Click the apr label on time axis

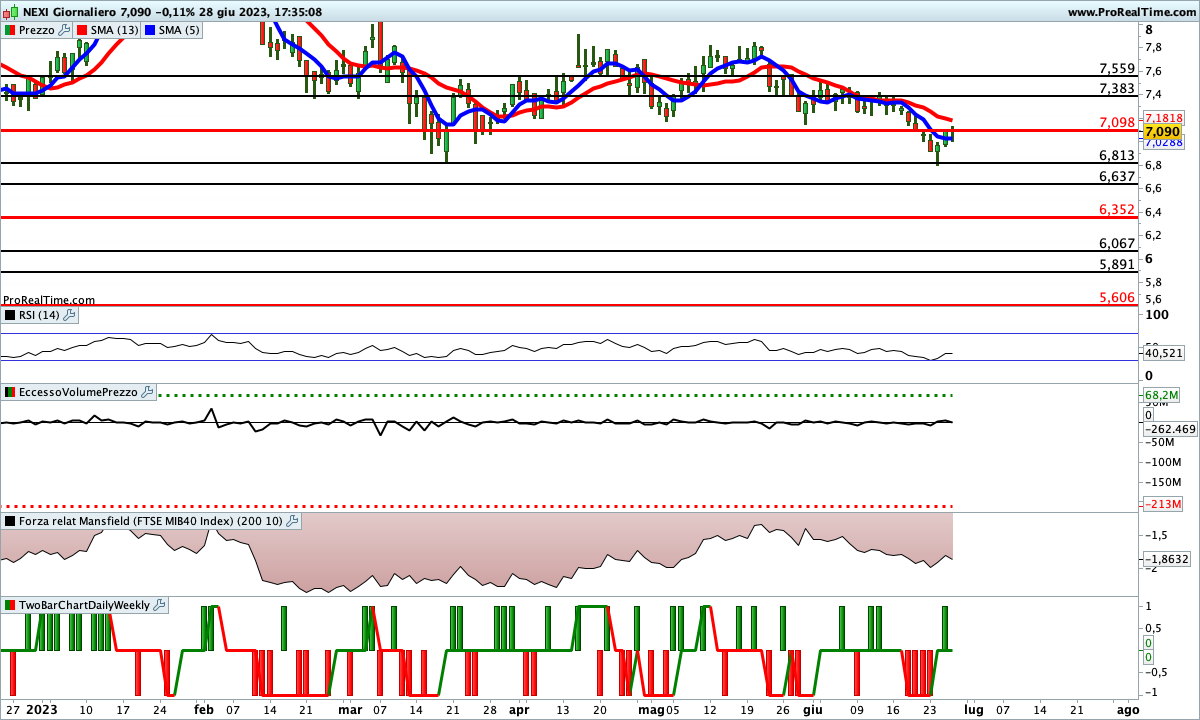(x=519, y=709)
